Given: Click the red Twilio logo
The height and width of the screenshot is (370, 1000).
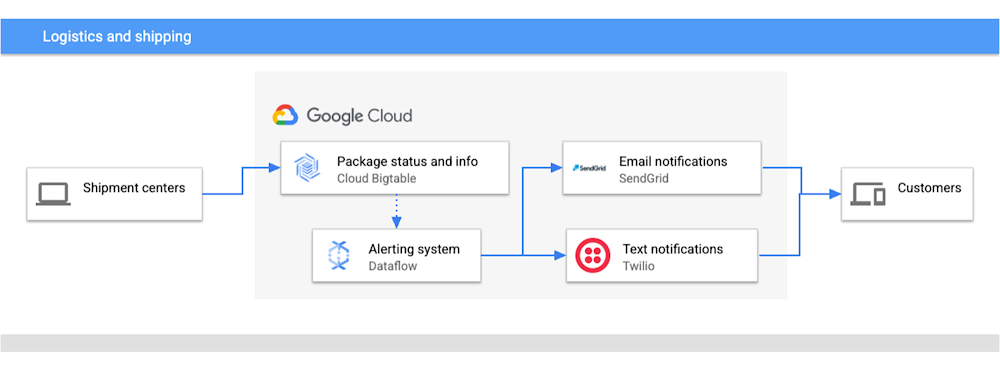Looking at the screenshot, I should 593,255.
